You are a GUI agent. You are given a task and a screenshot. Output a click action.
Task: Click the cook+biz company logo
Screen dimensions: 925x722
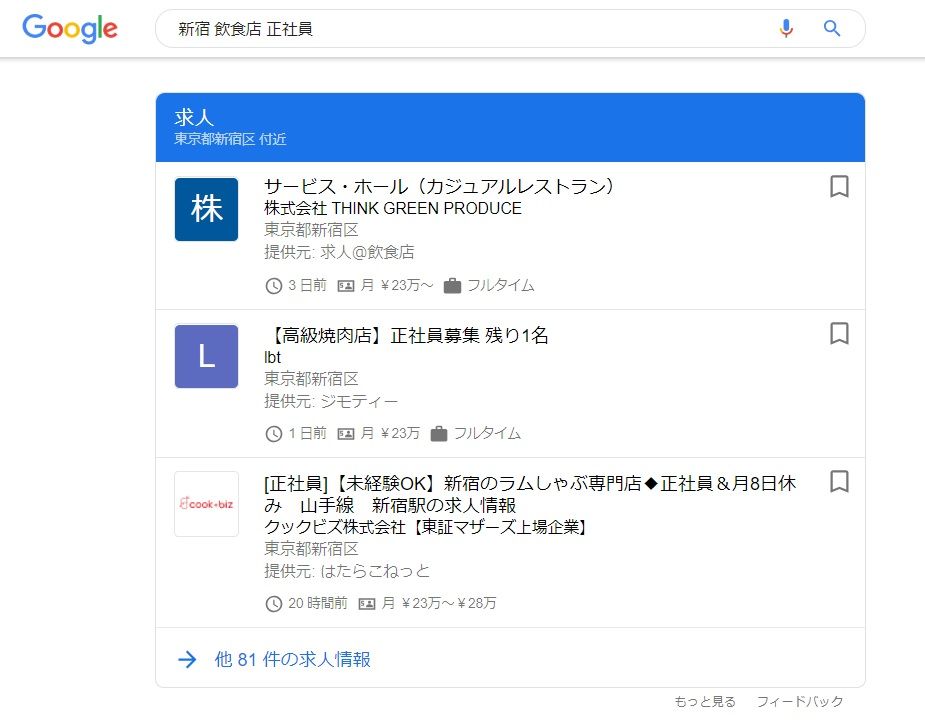click(x=206, y=504)
